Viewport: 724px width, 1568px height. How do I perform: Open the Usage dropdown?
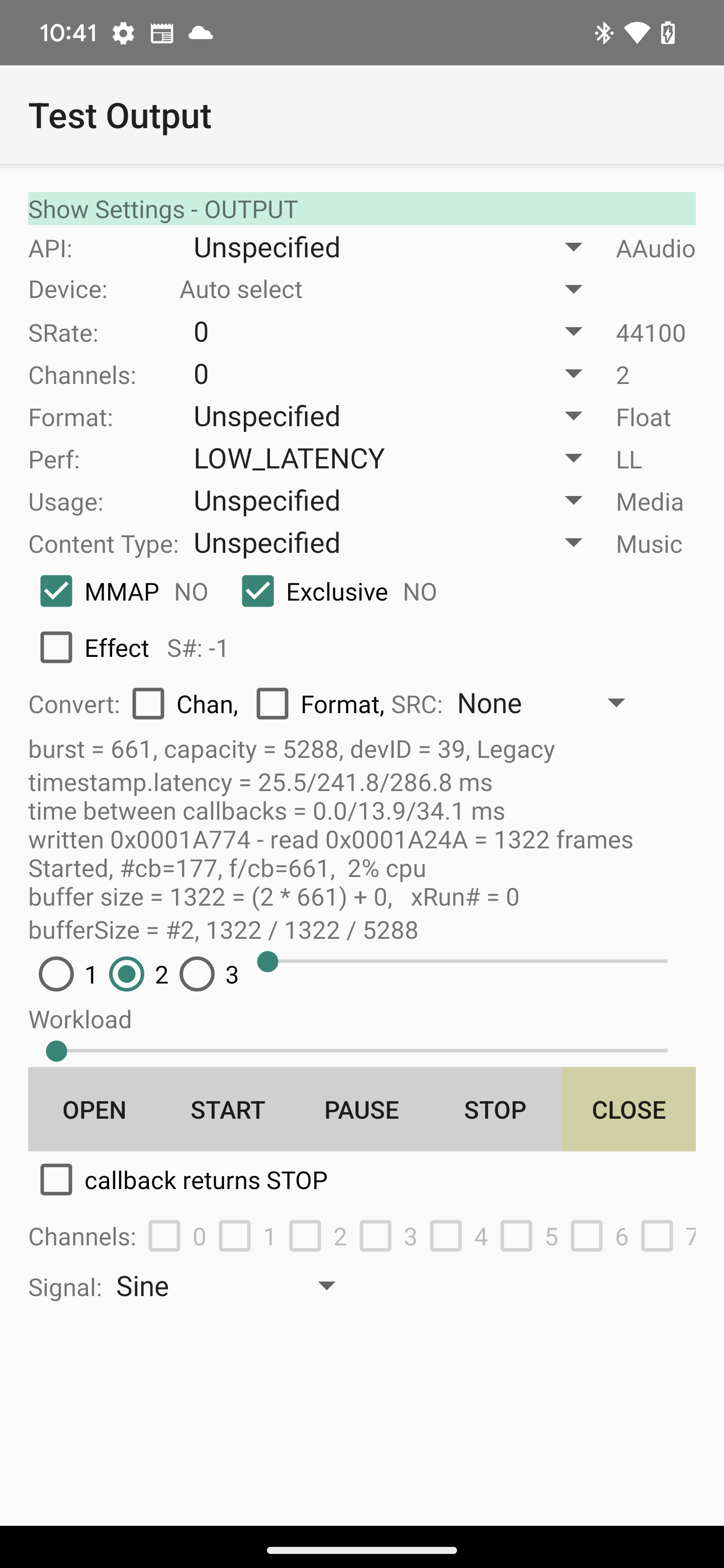(x=573, y=501)
